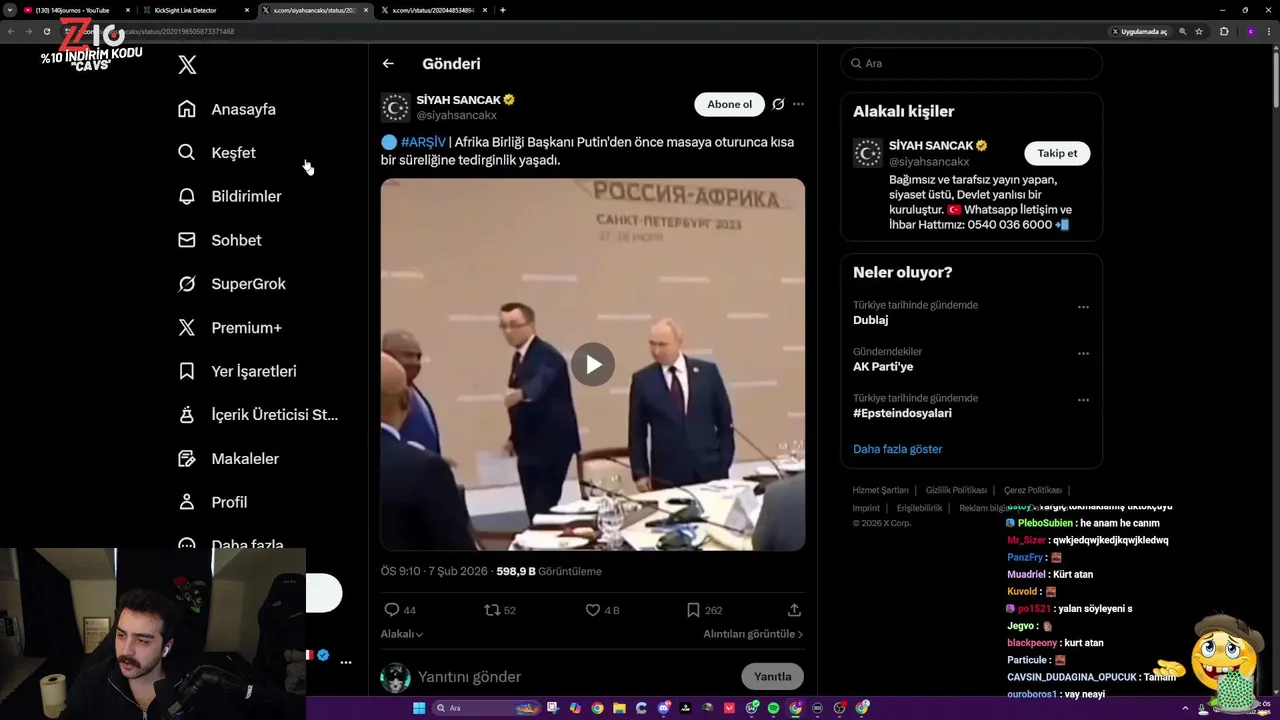Click the Ara search box on X
Viewport: 1280px width, 720px height.
[x=971, y=63]
